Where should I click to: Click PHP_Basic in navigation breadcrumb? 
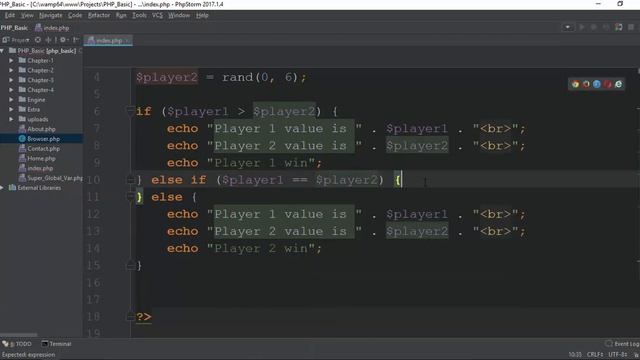coord(14,28)
